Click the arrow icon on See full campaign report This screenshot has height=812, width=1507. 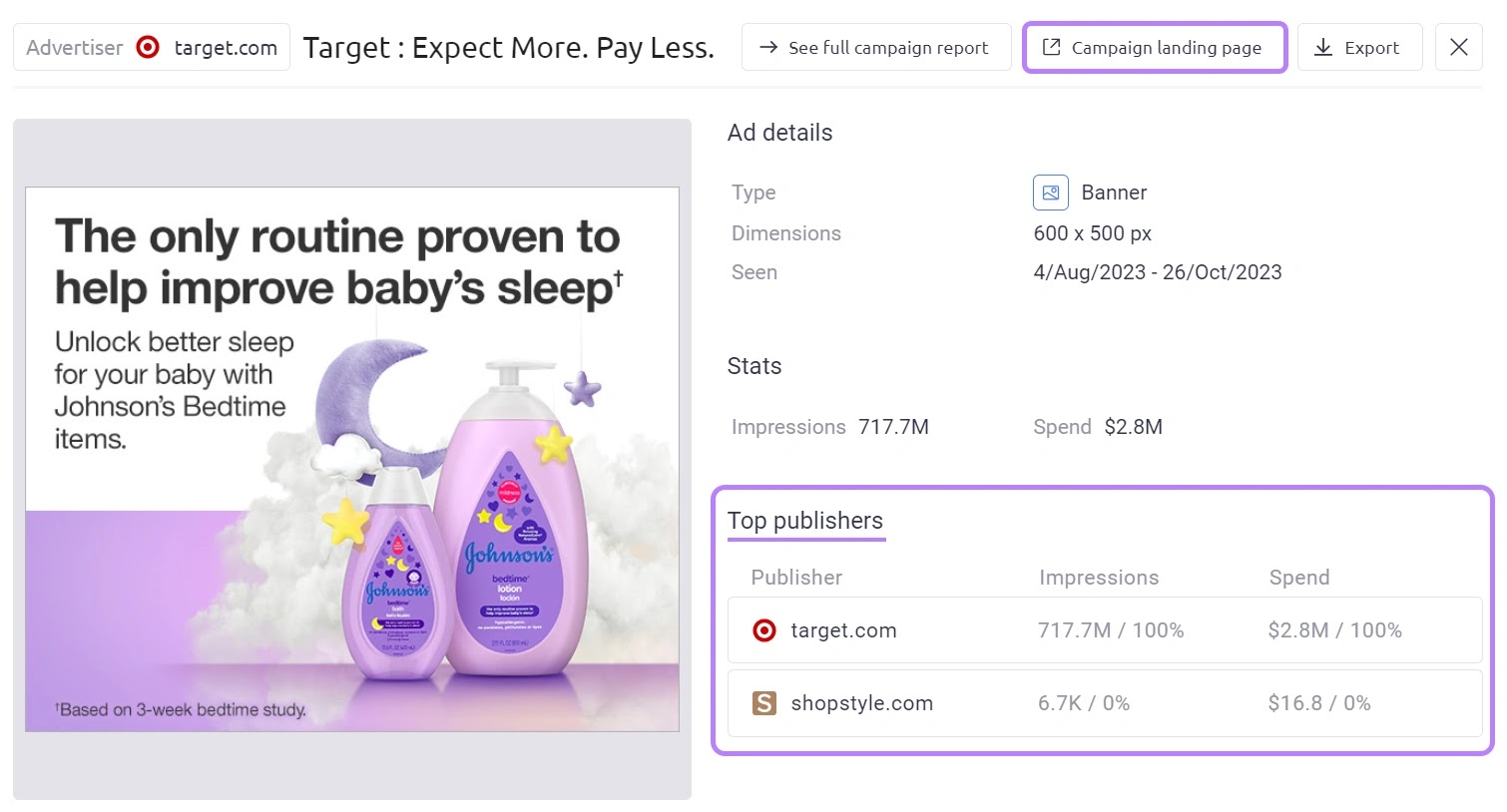[x=769, y=47]
